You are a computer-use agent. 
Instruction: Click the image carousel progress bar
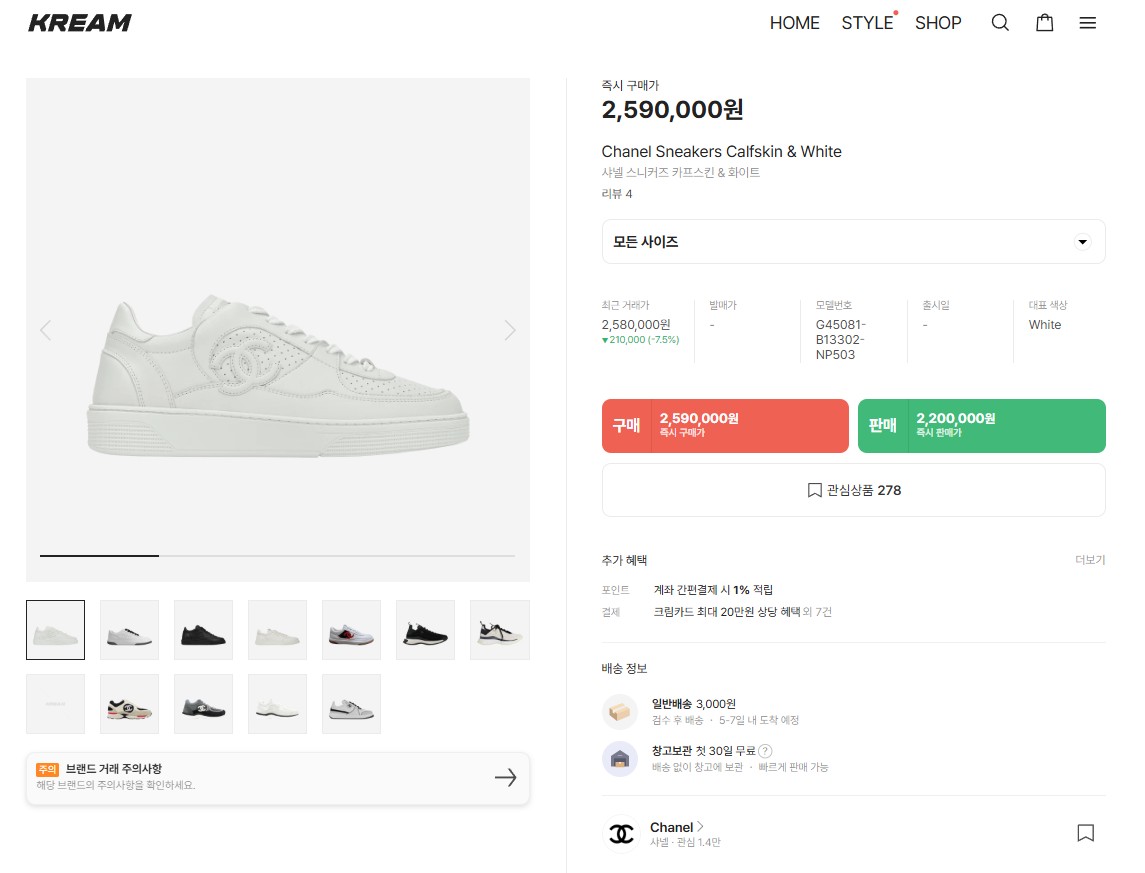[277, 555]
